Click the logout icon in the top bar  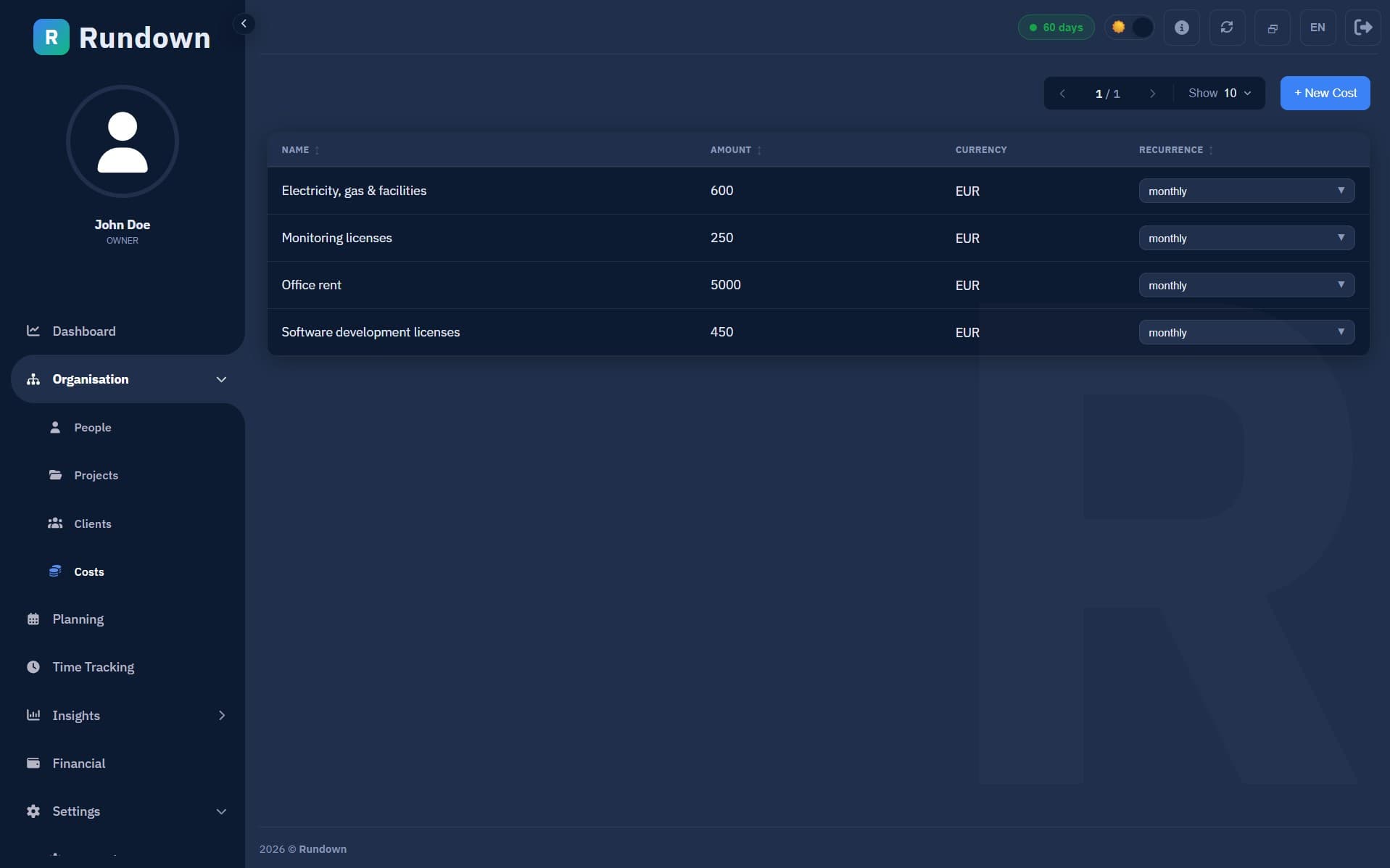pos(1363,28)
